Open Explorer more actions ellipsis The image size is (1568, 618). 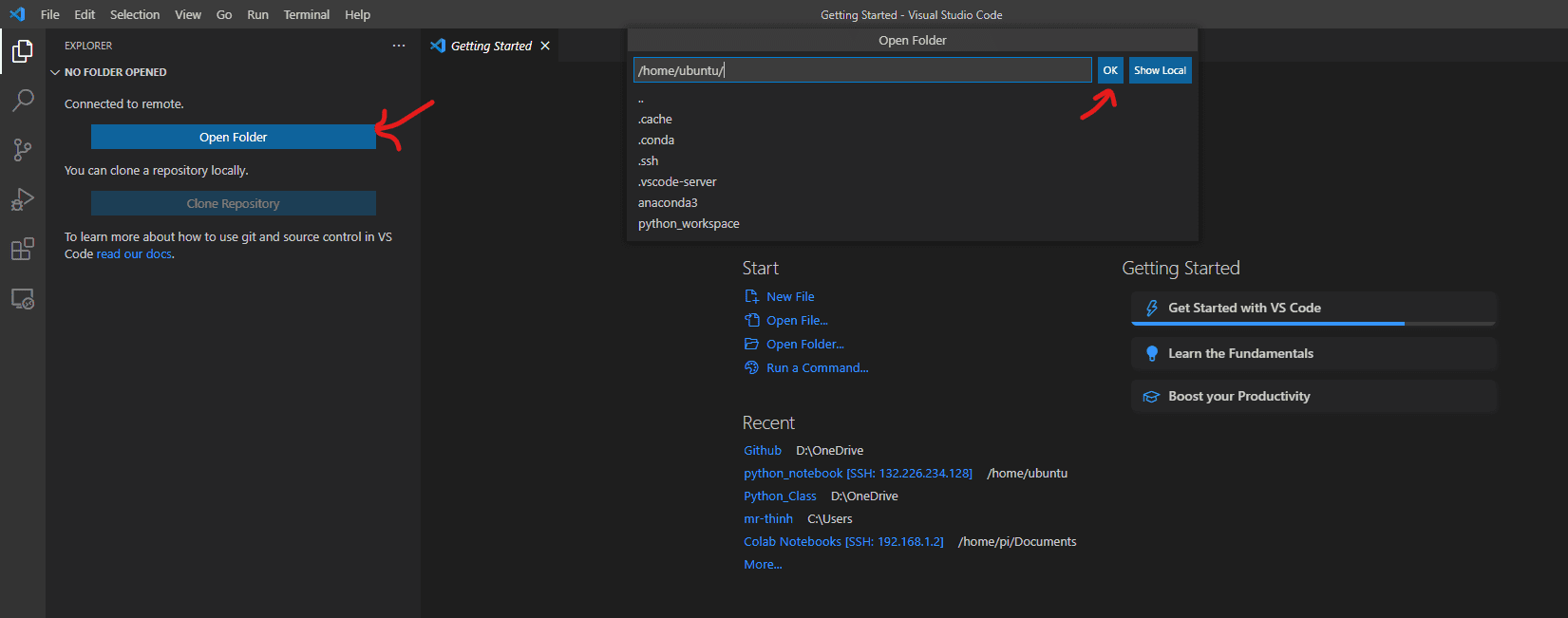399,46
